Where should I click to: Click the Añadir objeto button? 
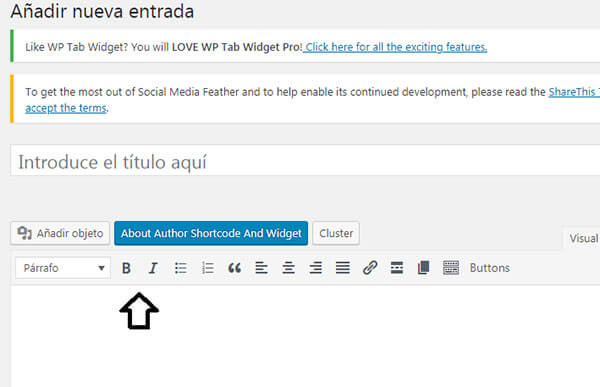(x=60, y=233)
